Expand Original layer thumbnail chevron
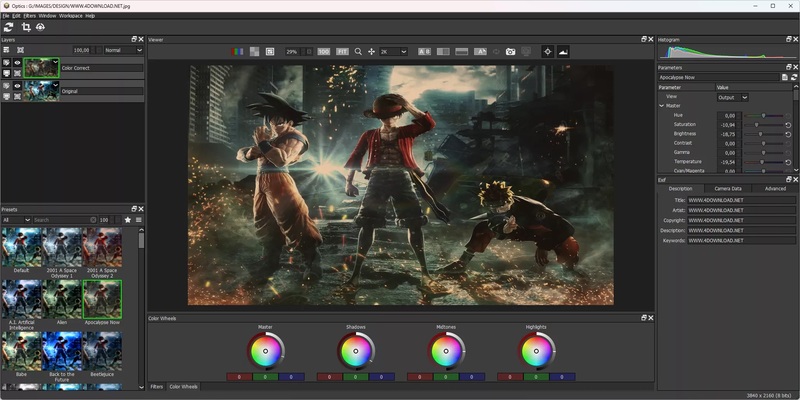Viewport: 800px width, 400px height. tap(56, 84)
